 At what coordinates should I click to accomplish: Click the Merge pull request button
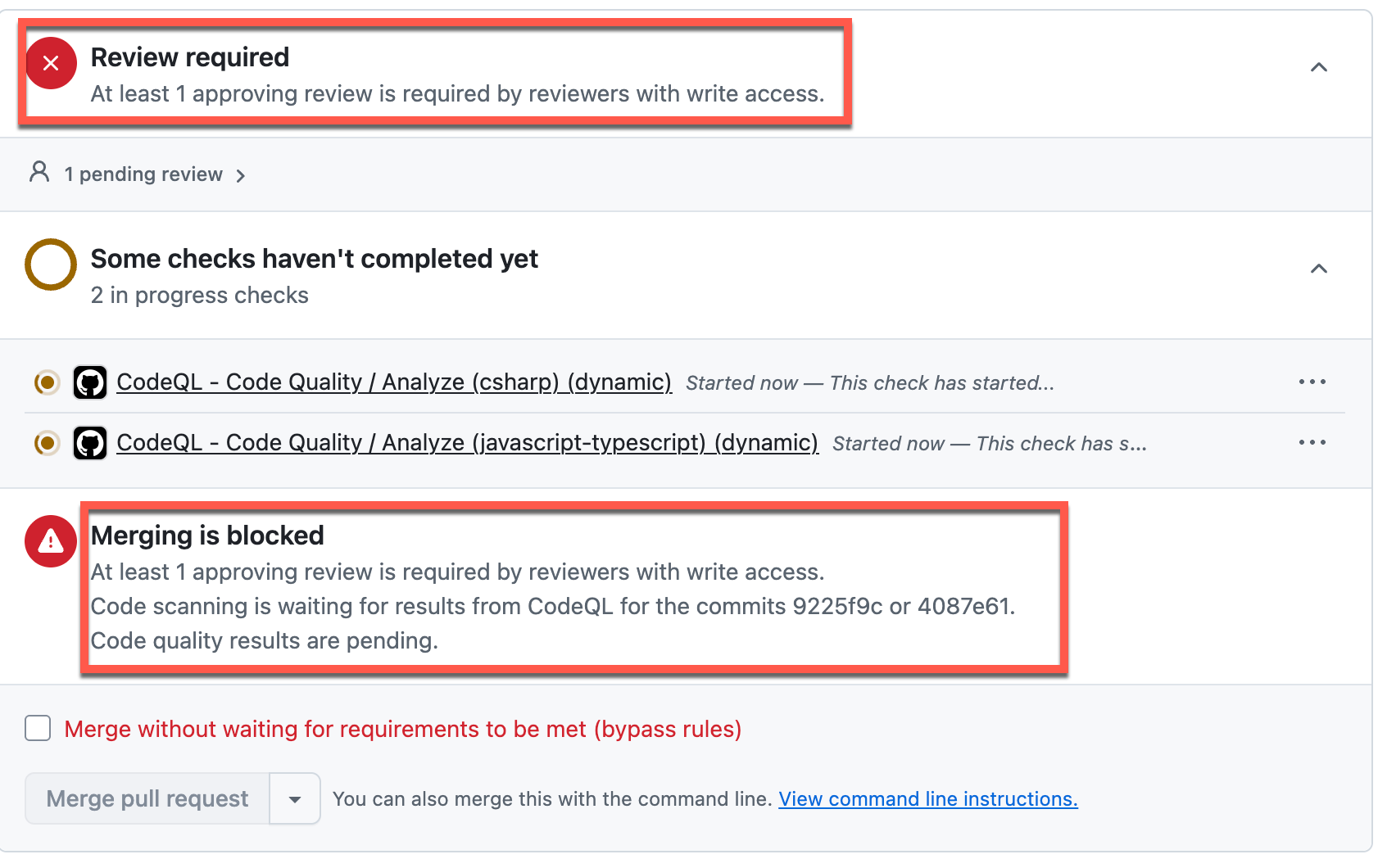[x=147, y=798]
